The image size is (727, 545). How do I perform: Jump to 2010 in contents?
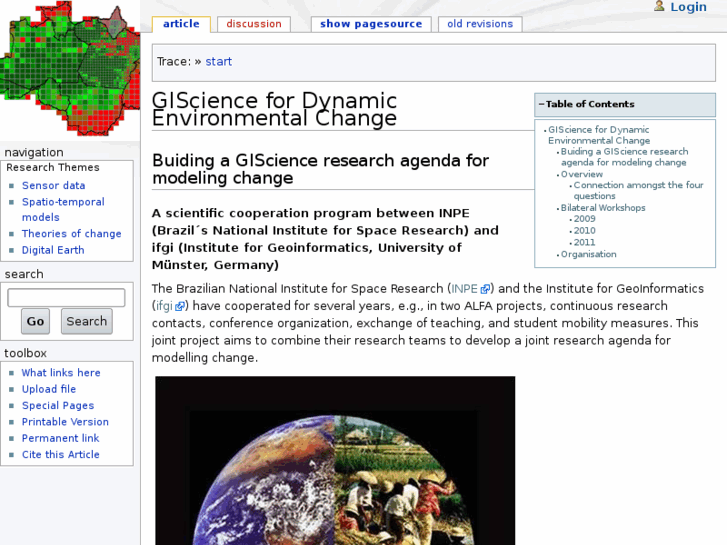coord(585,231)
